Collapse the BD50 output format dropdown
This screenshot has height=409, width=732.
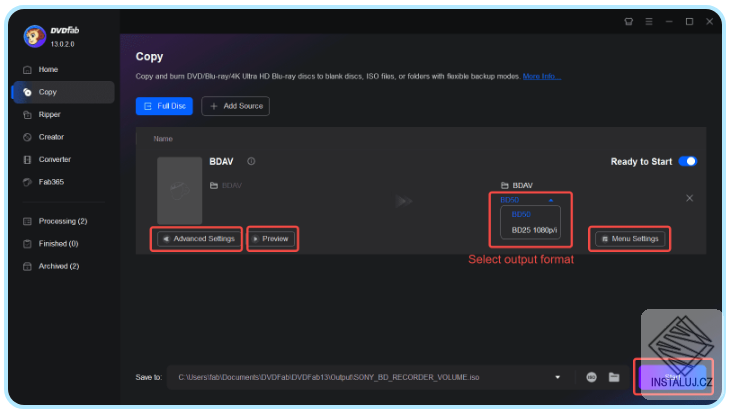pos(551,200)
